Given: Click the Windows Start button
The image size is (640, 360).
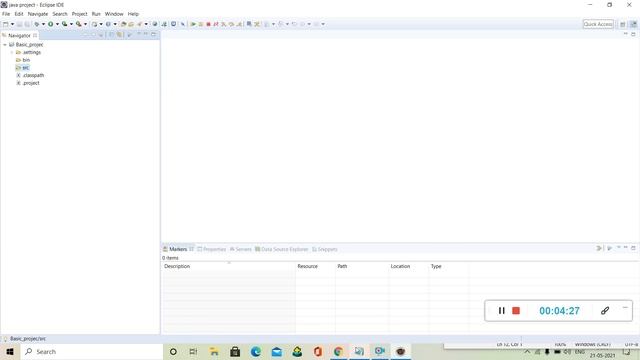Looking at the screenshot, I should 10,351.
